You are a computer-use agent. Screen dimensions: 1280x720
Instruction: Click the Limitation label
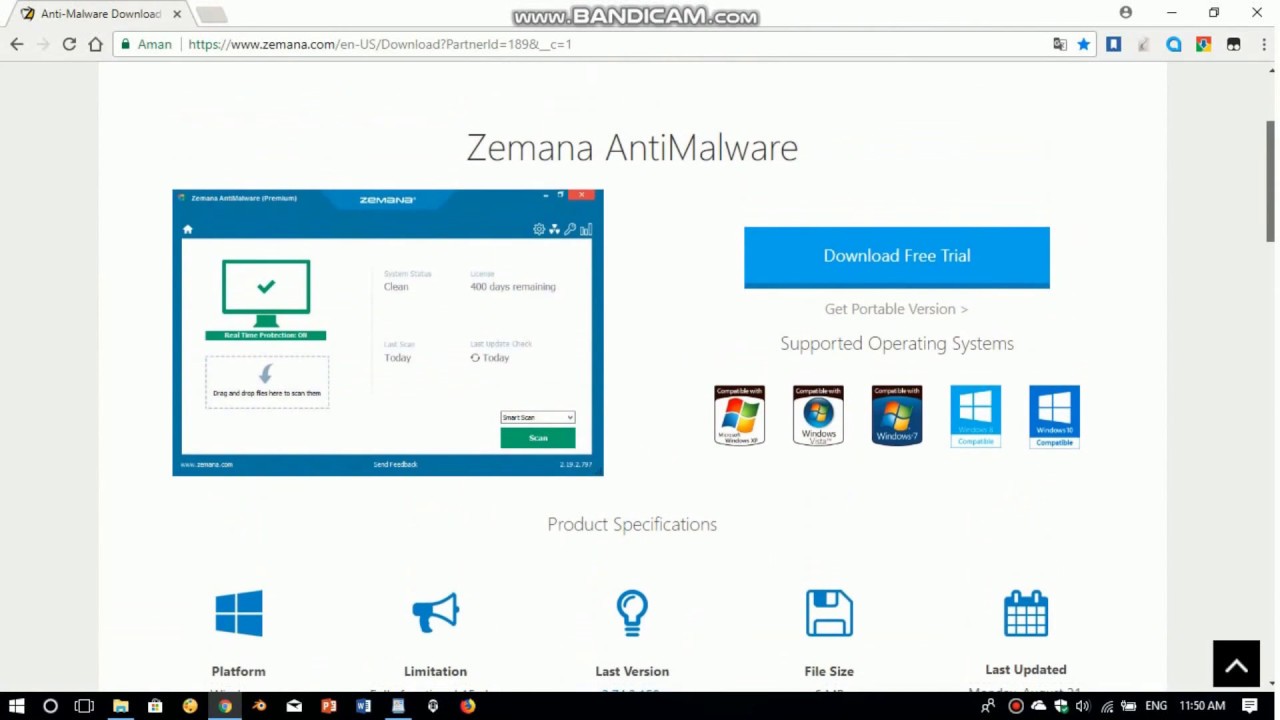coord(435,671)
